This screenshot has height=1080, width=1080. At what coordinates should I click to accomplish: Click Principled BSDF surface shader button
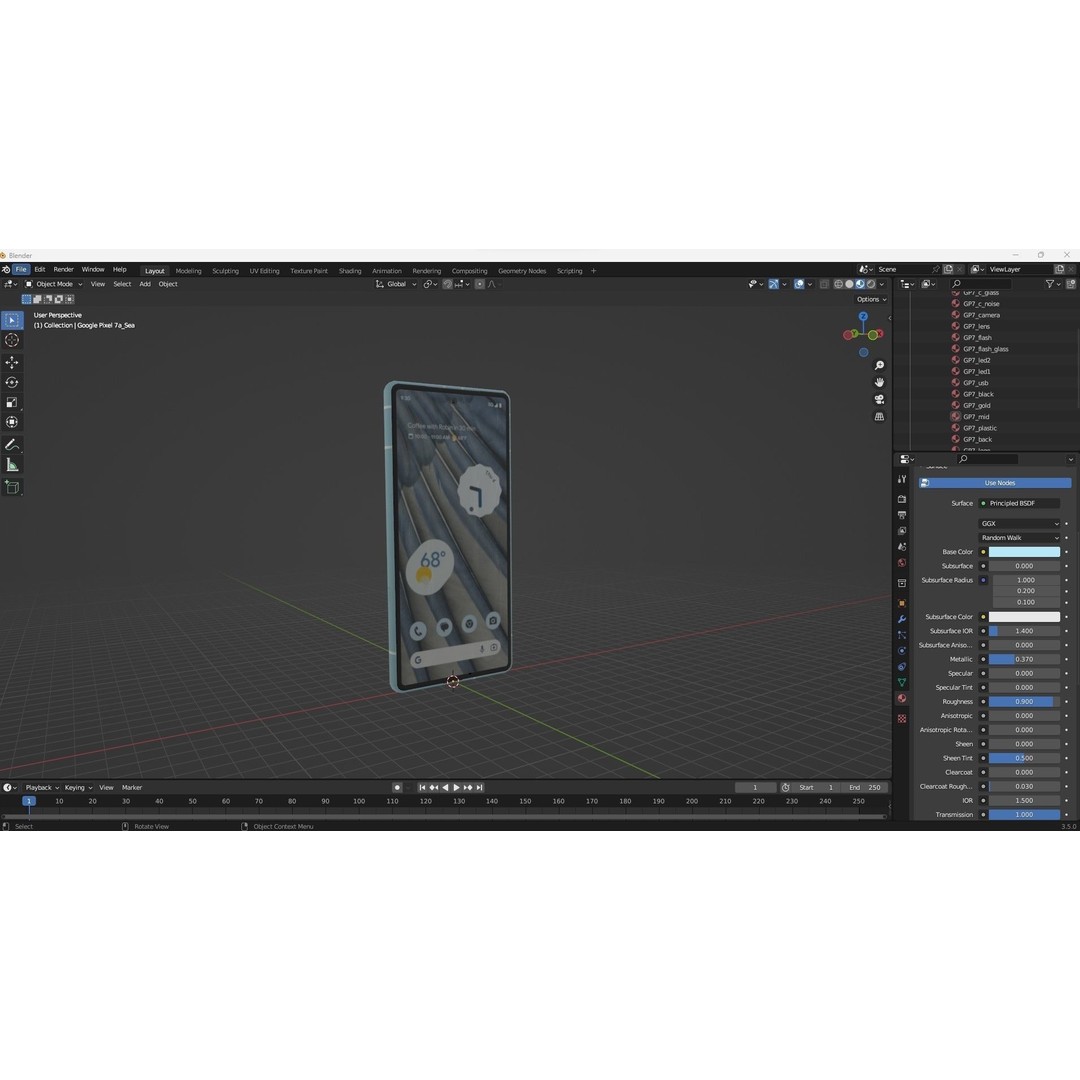click(1019, 503)
